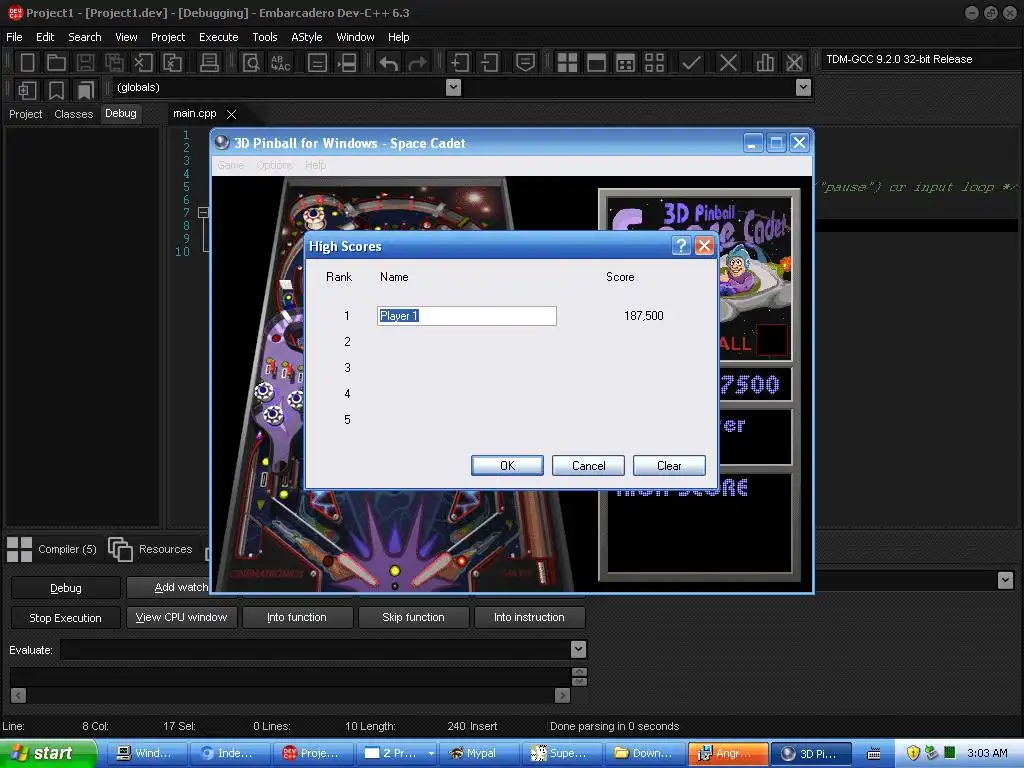Click the Print toolbar icon
The width and height of the screenshot is (1024, 768).
(209, 63)
